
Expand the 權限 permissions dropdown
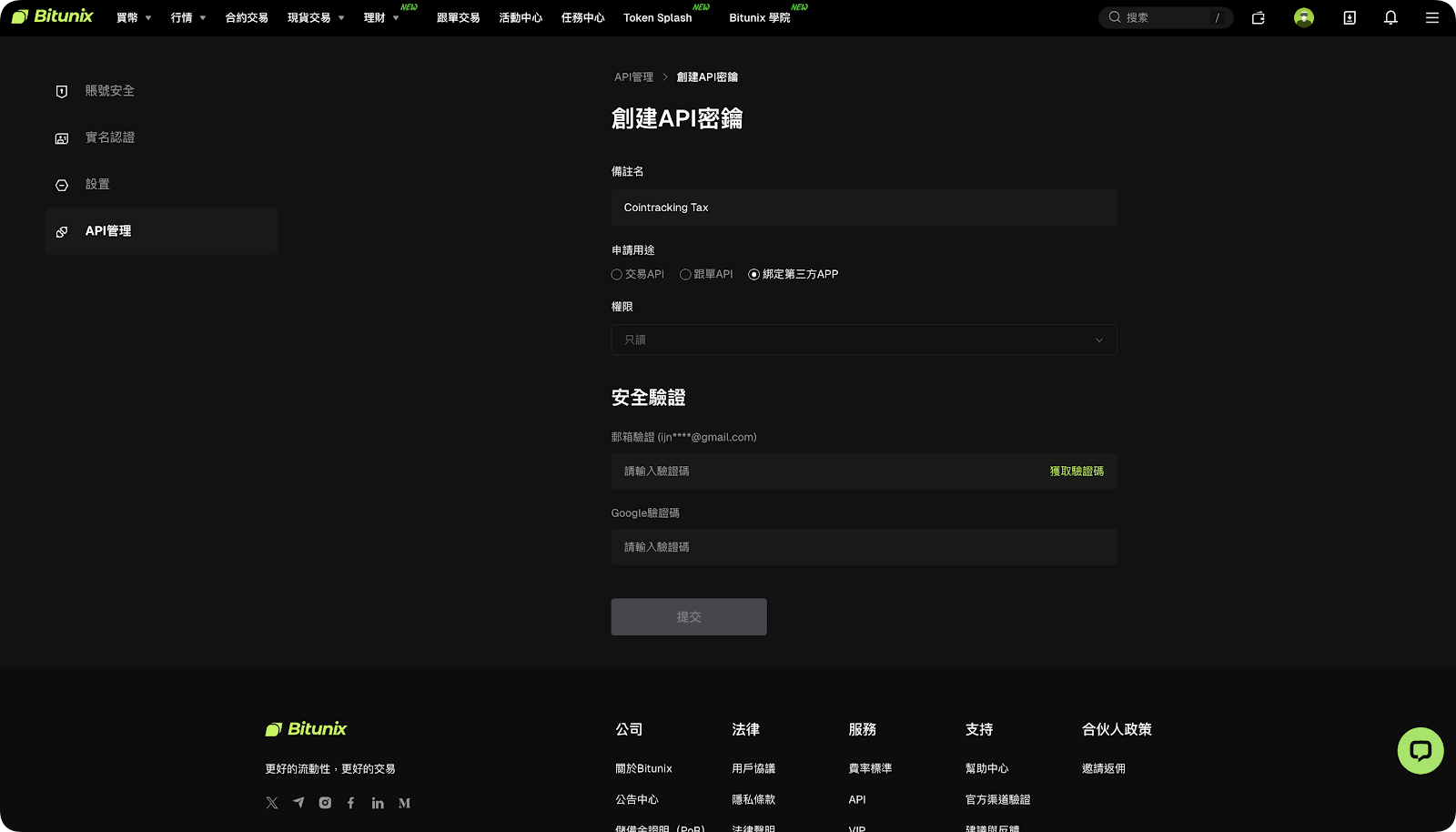(863, 340)
